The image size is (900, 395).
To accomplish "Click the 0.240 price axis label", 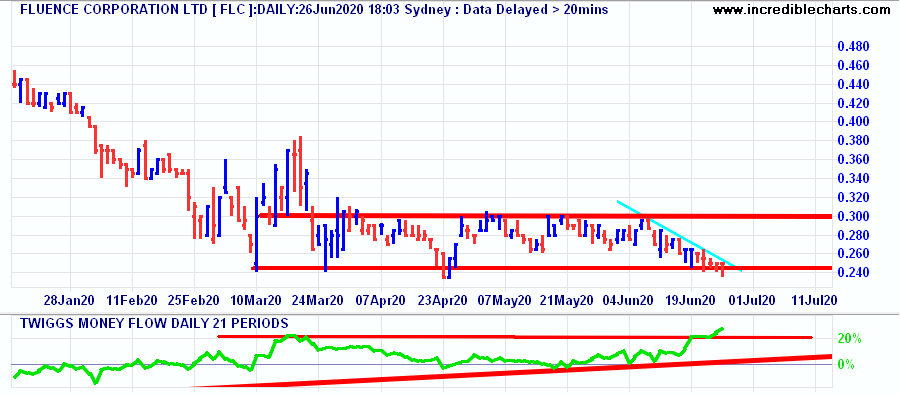I will (x=854, y=273).
